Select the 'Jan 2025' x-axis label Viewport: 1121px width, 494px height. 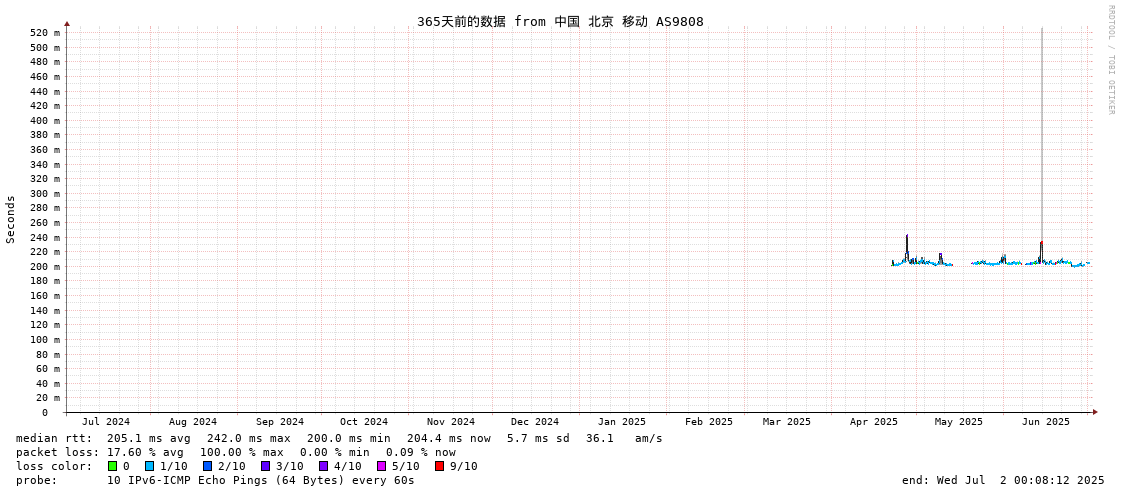coord(622,422)
